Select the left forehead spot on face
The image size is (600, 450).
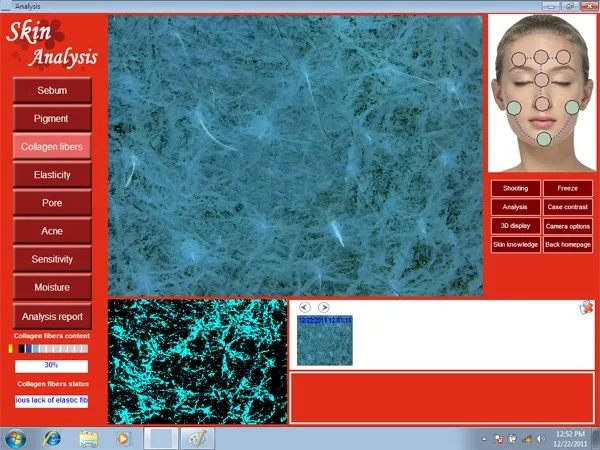point(518,59)
